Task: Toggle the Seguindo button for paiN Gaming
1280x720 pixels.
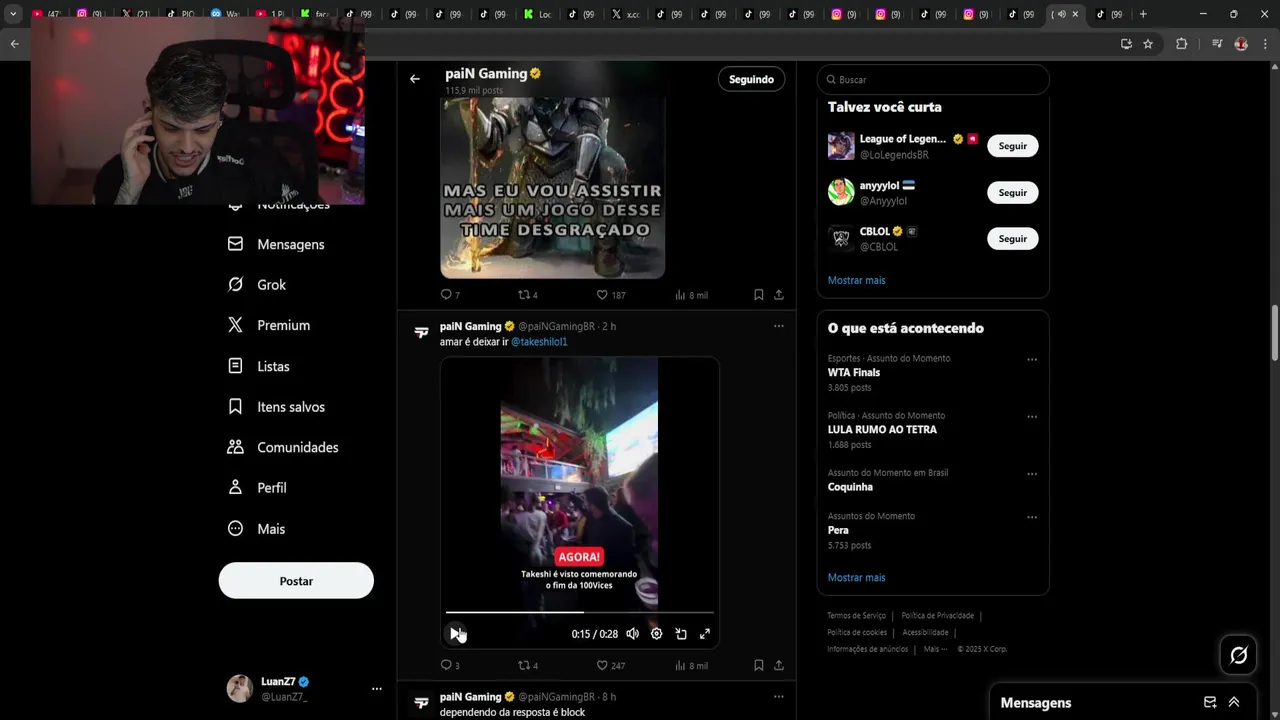Action: pyautogui.click(x=751, y=79)
